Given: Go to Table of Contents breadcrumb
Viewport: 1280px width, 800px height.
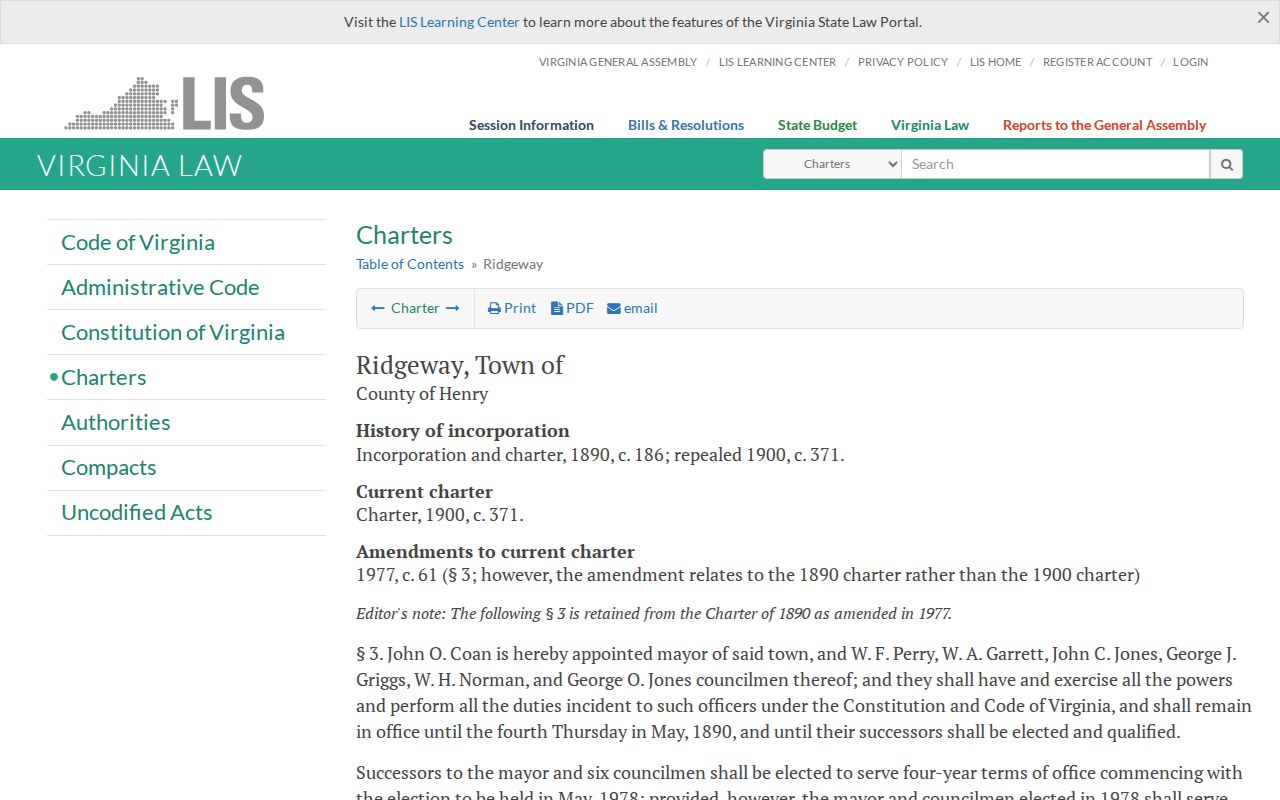Looking at the screenshot, I should coord(410,264).
